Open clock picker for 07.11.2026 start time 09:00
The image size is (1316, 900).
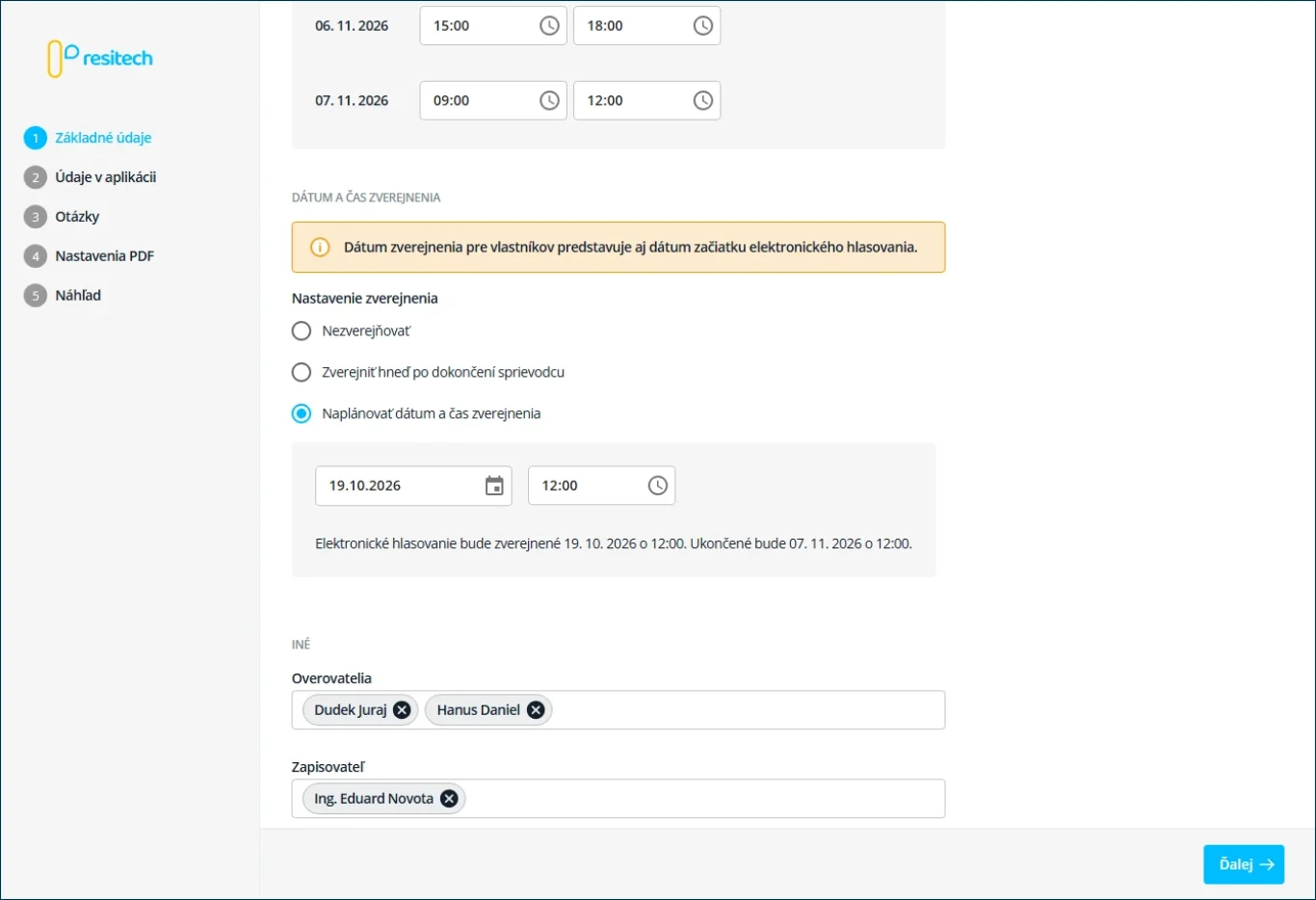coord(549,100)
